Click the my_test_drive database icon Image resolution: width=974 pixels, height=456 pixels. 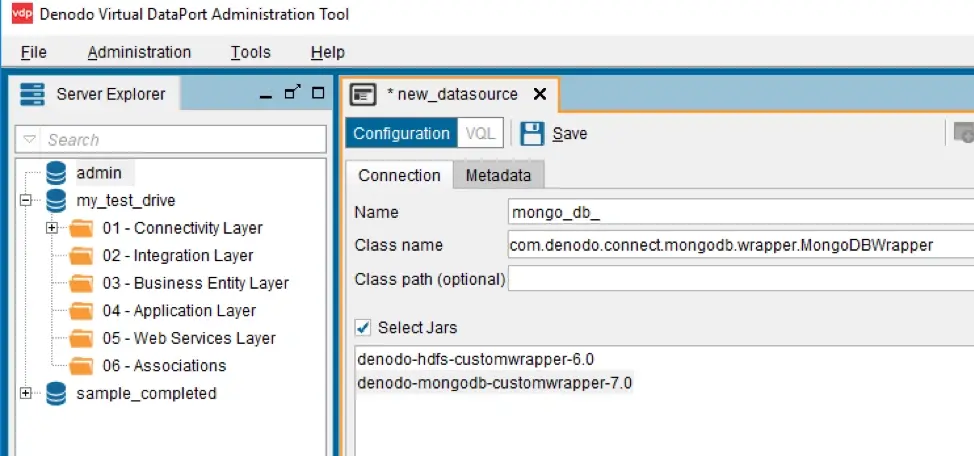point(56,201)
